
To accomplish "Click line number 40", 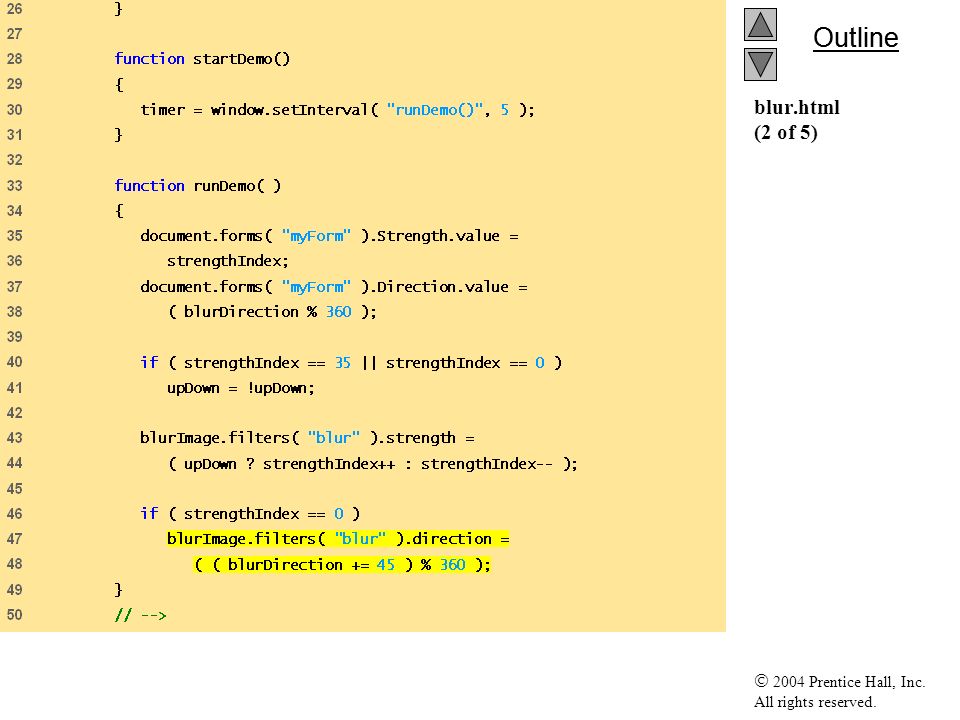I will [x=15, y=362].
